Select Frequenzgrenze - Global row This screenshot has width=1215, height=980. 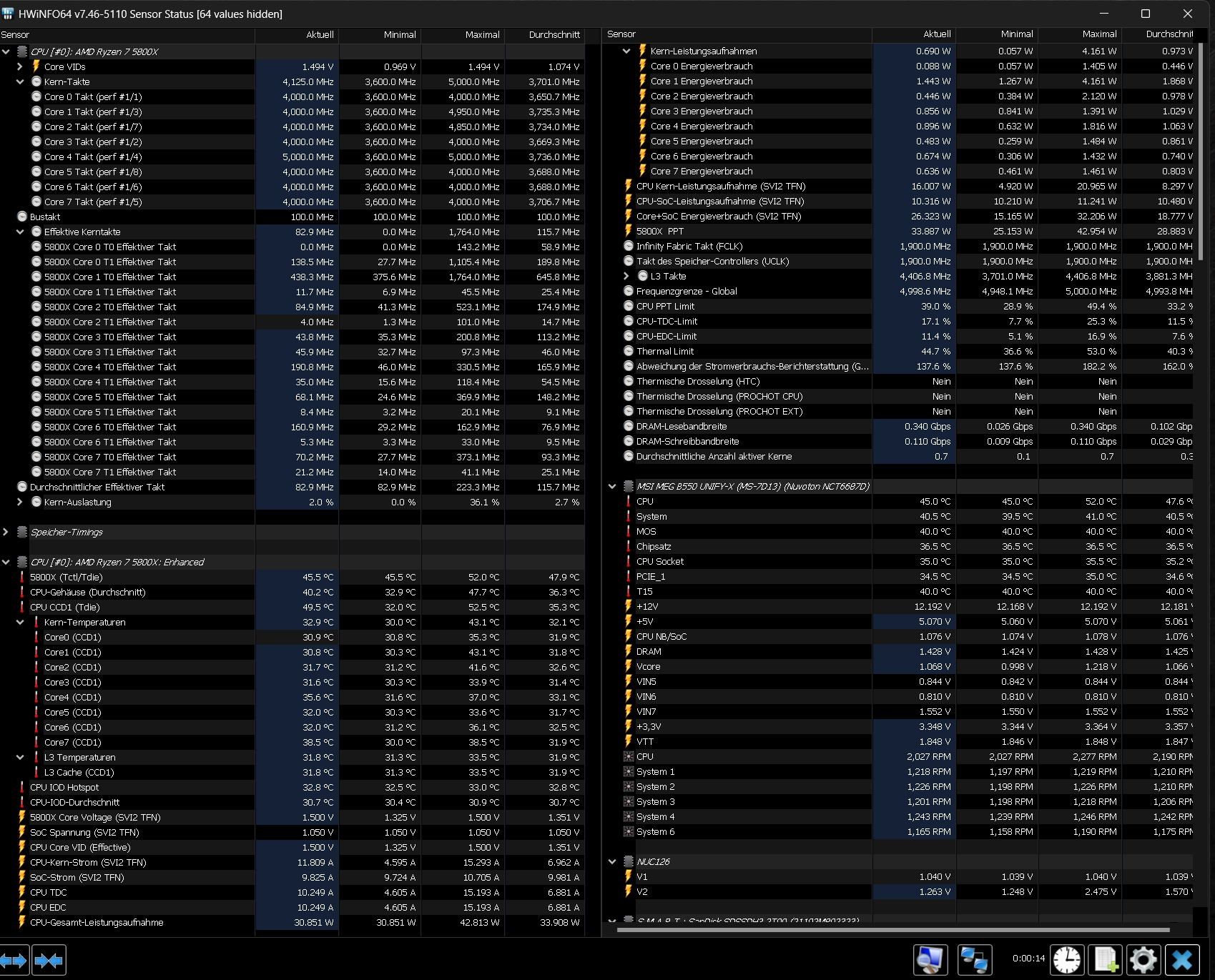click(898, 291)
